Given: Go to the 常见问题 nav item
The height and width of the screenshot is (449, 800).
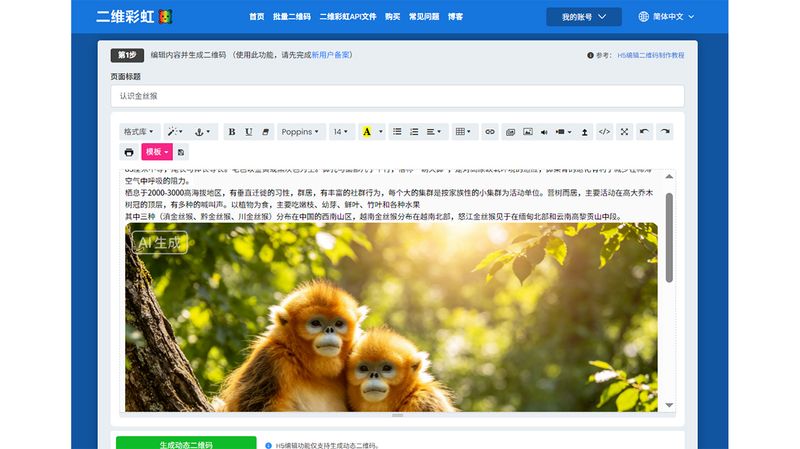Looking at the screenshot, I should [x=423, y=17].
